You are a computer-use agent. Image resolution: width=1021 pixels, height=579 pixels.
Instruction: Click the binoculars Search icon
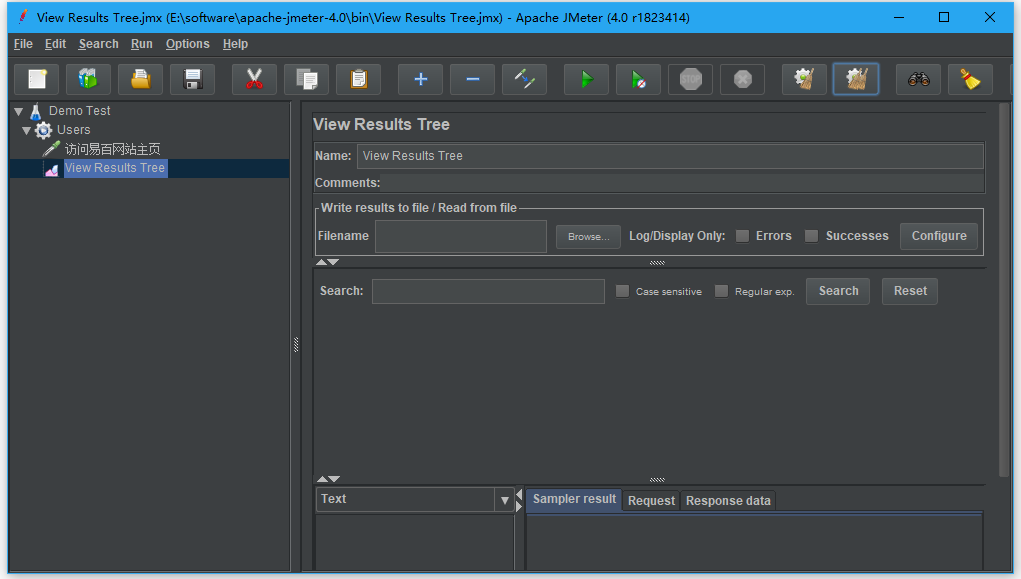pyautogui.click(x=918, y=79)
